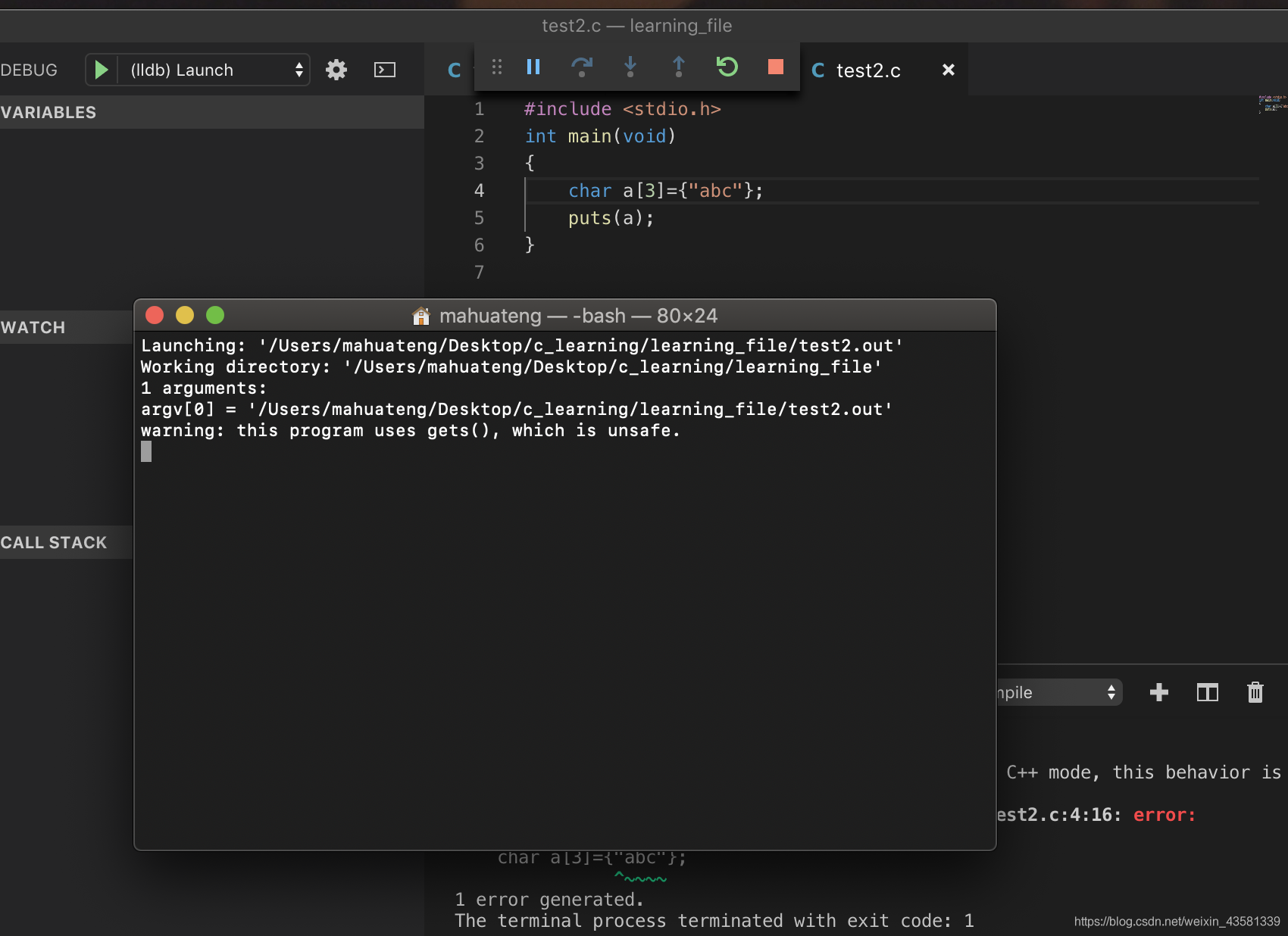Collapse the VARIABLES section
The height and width of the screenshot is (936, 1288).
coord(212,112)
